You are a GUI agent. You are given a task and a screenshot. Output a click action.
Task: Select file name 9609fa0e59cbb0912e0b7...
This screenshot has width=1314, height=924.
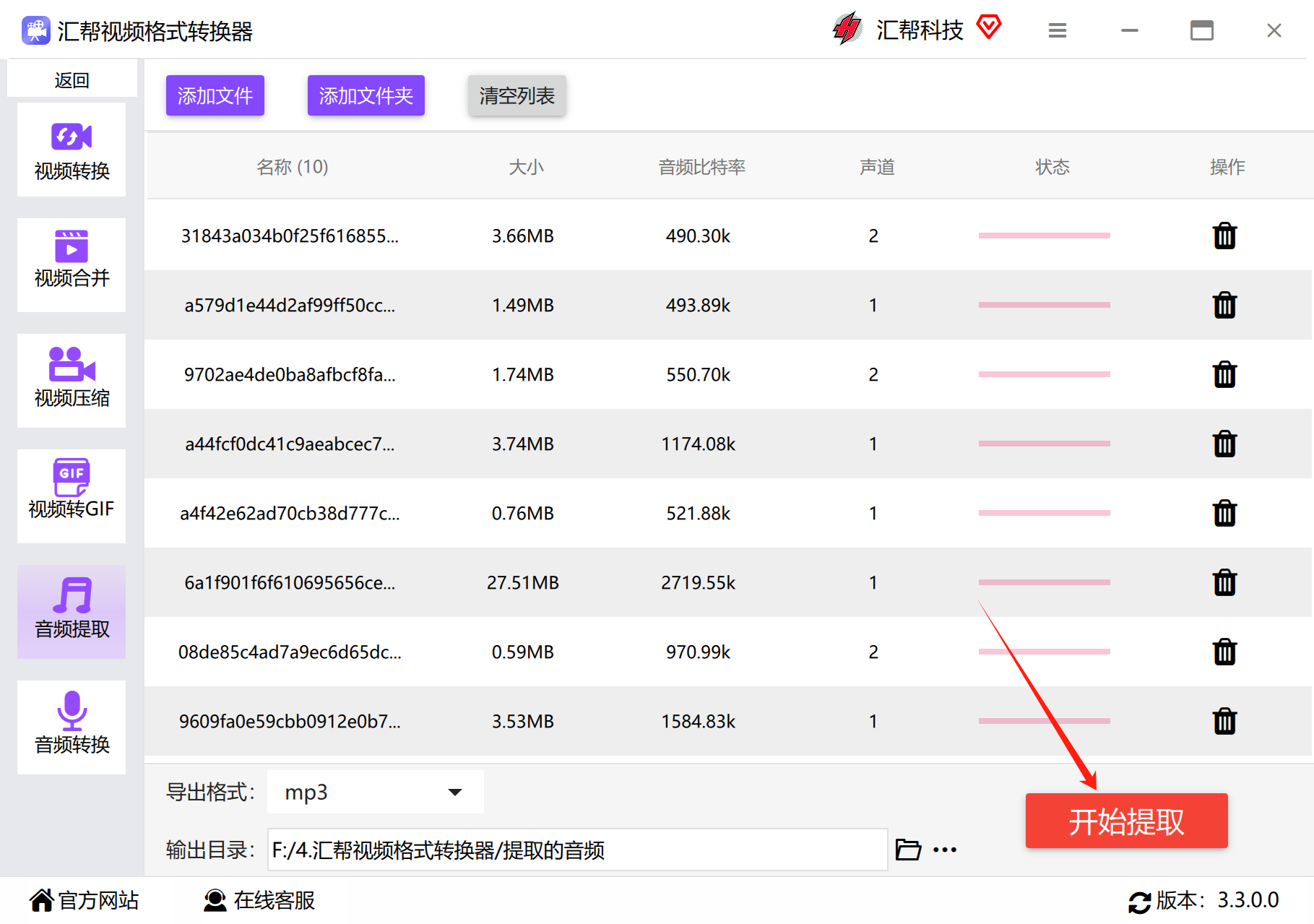(x=290, y=721)
